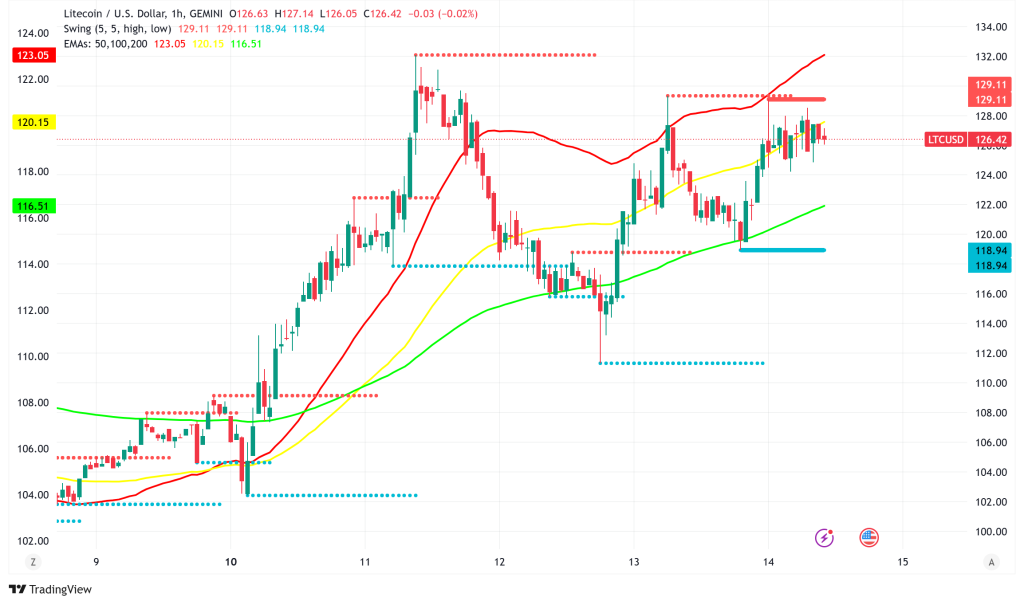Click the green 116.51 EMA label on left axis
Image resolution: width=1024 pixels, height=605 pixels.
click(32, 206)
